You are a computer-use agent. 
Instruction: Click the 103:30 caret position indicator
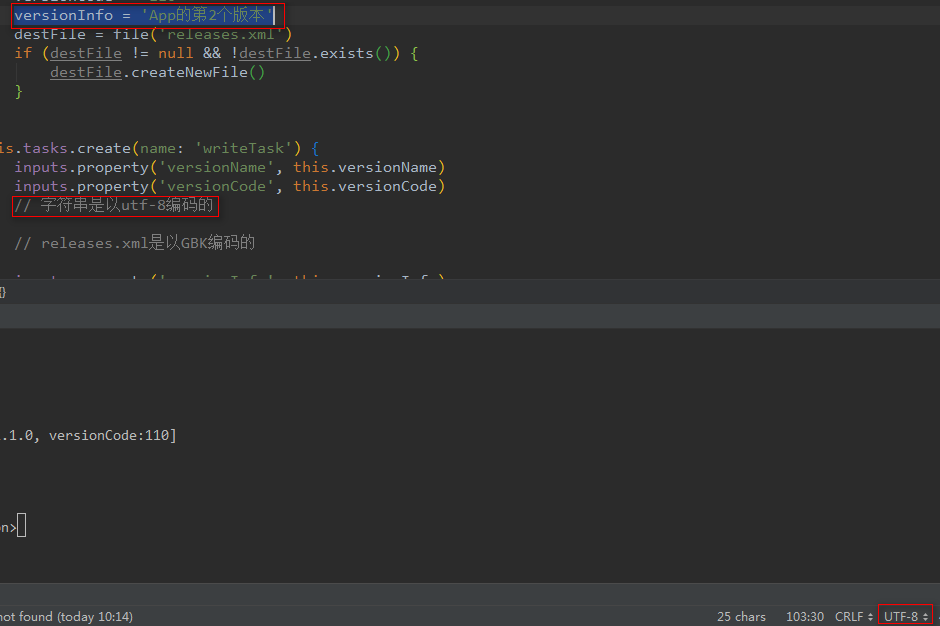click(x=804, y=616)
